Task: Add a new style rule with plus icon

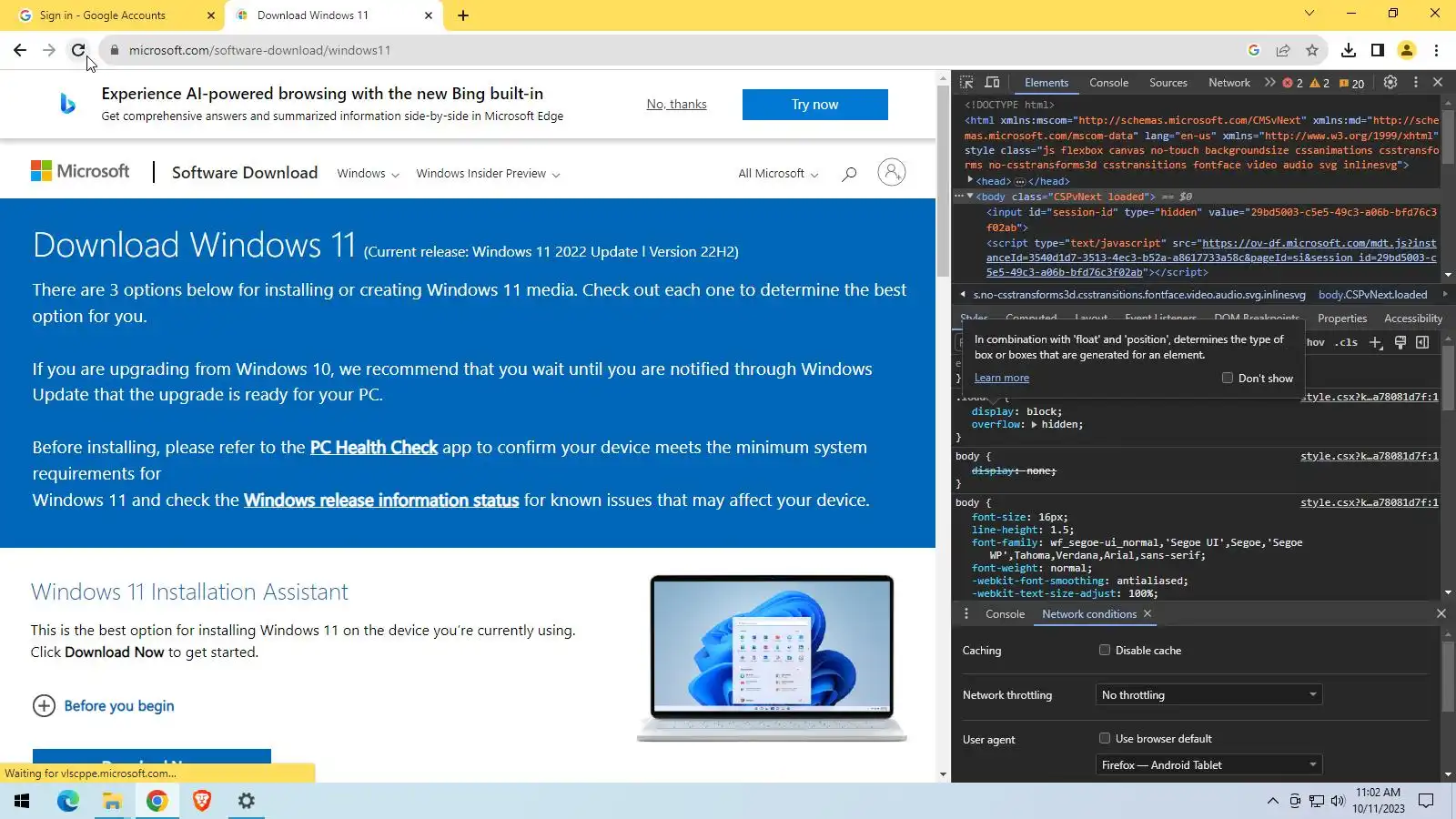Action: click(1376, 342)
